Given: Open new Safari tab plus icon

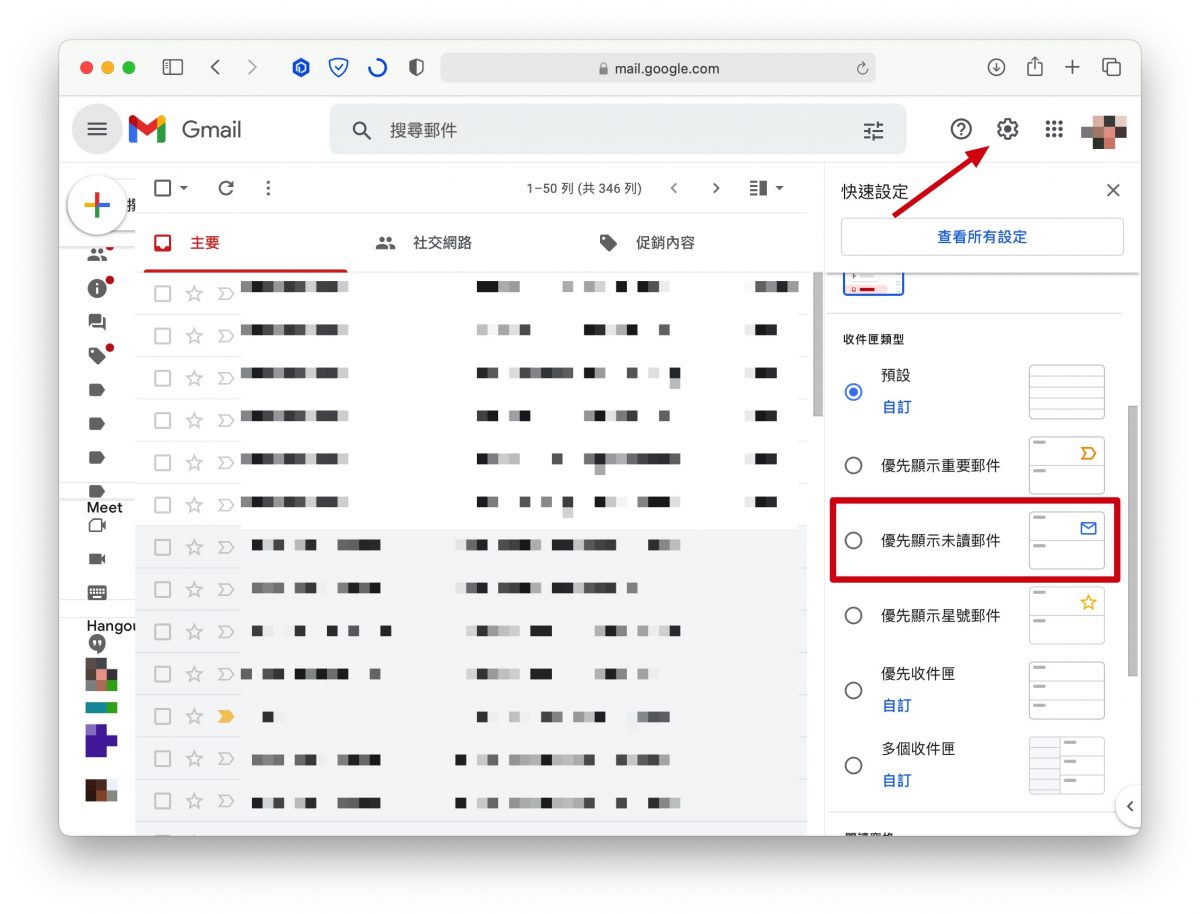Looking at the screenshot, I should (x=1072, y=67).
